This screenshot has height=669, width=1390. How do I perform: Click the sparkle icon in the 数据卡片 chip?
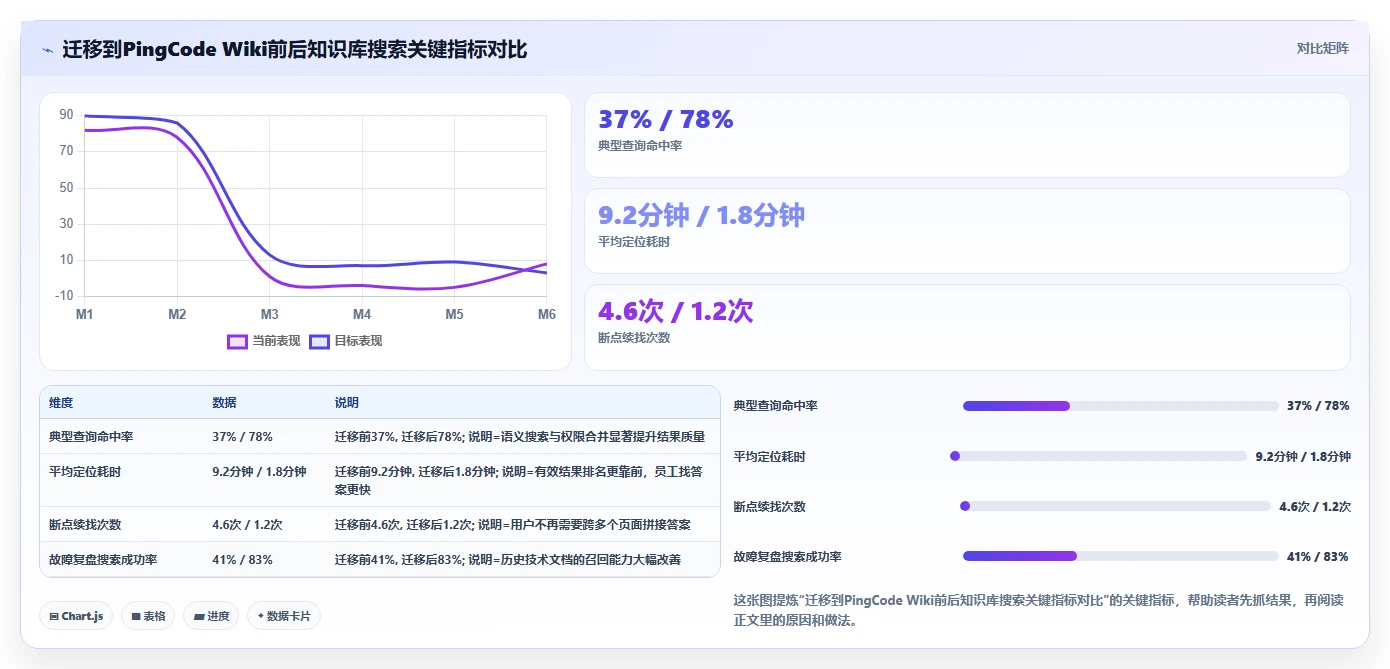[x=261, y=616]
